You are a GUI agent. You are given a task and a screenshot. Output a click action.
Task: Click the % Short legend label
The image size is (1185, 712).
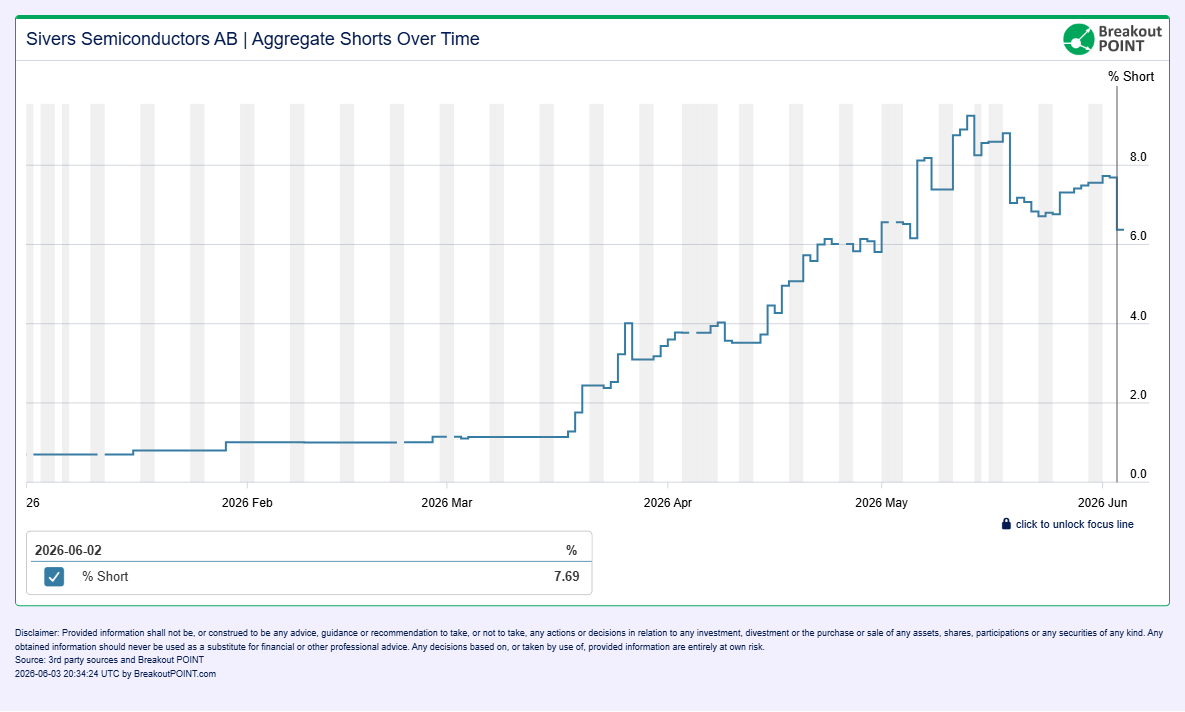pyautogui.click(x=105, y=576)
